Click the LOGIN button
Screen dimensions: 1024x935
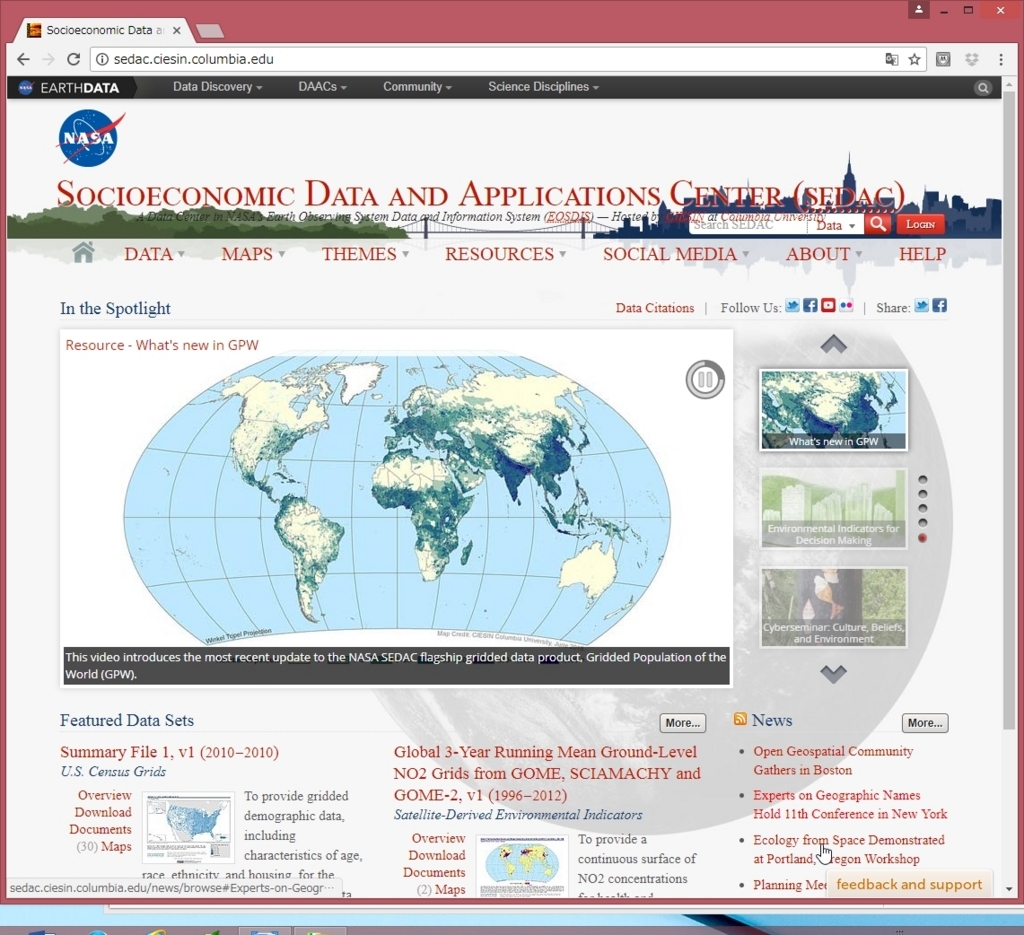tap(921, 224)
